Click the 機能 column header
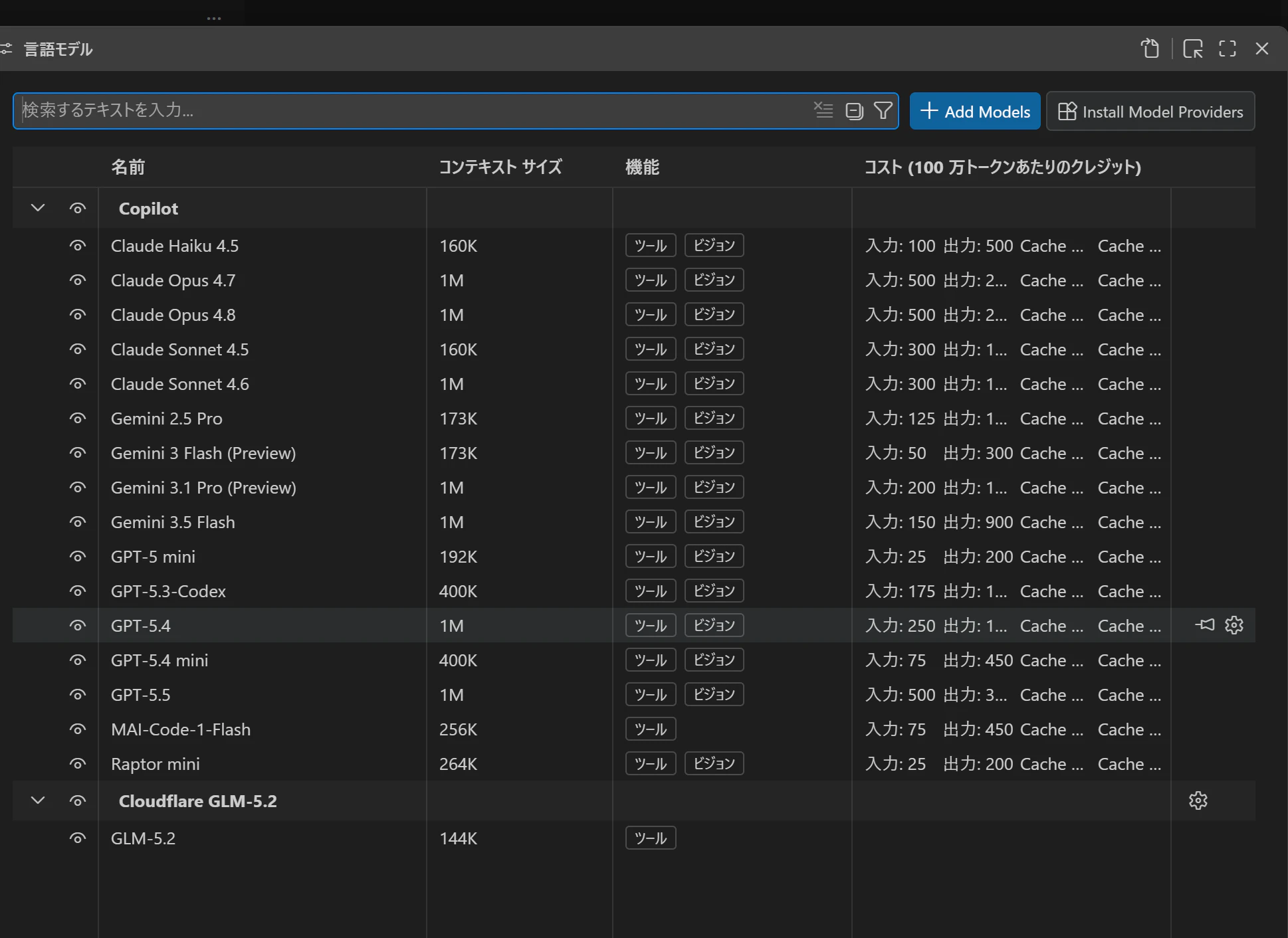1288x938 pixels. pyautogui.click(x=642, y=167)
